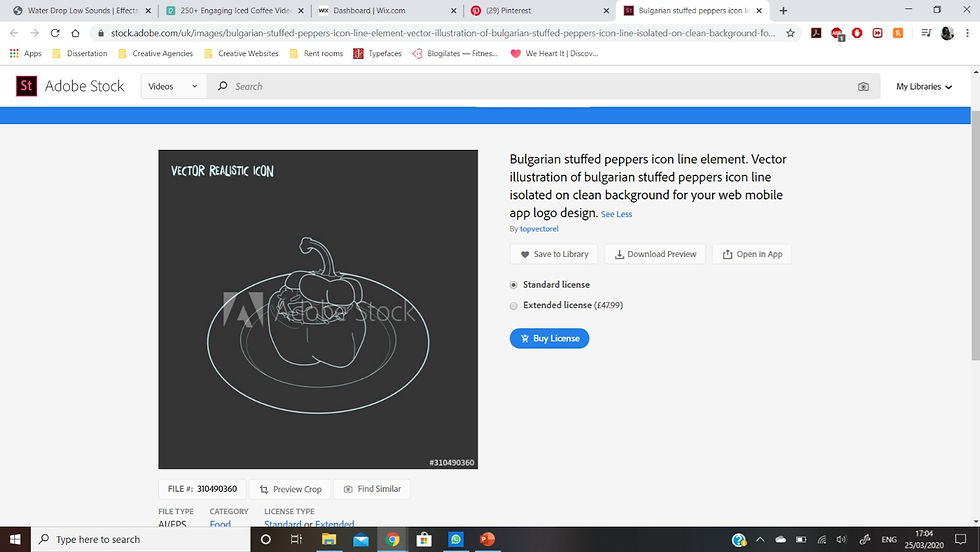Viewport: 980px width, 552px height.
Task: Open Microsoft Store from taskbar
Action: click(x=424, y=539)
